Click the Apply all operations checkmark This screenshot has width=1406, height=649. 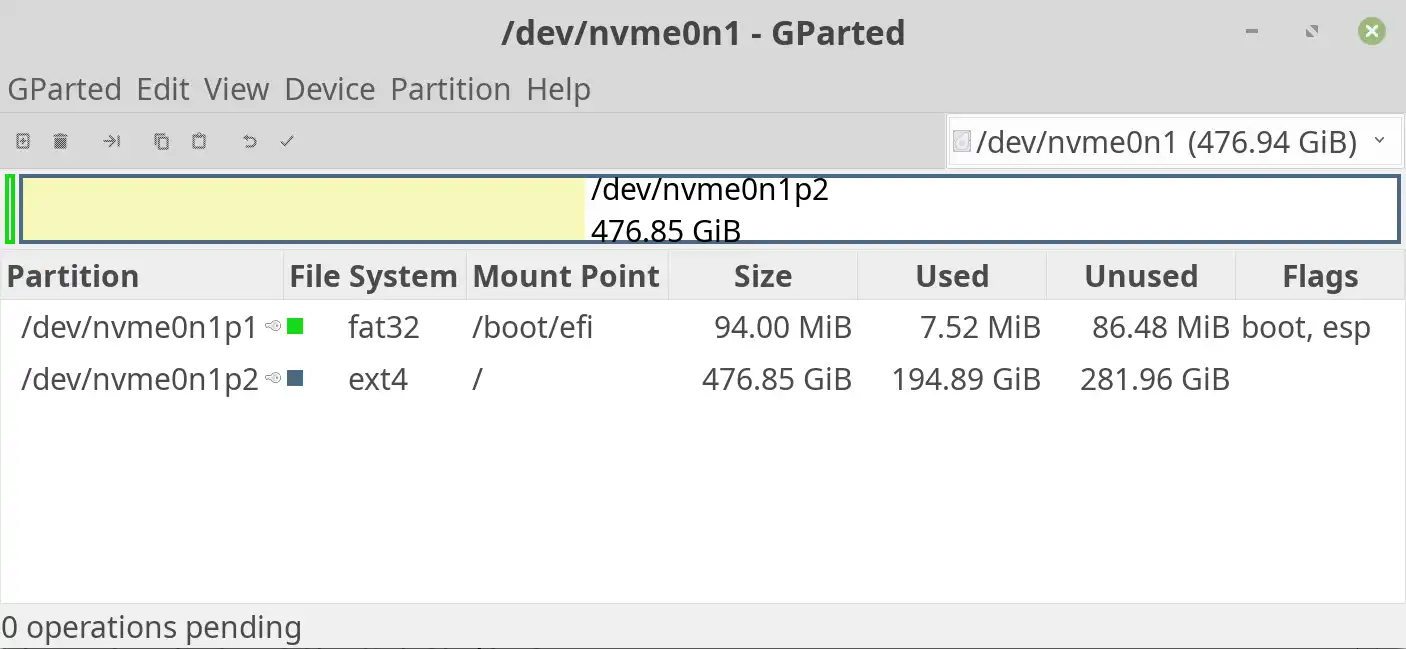287,142
